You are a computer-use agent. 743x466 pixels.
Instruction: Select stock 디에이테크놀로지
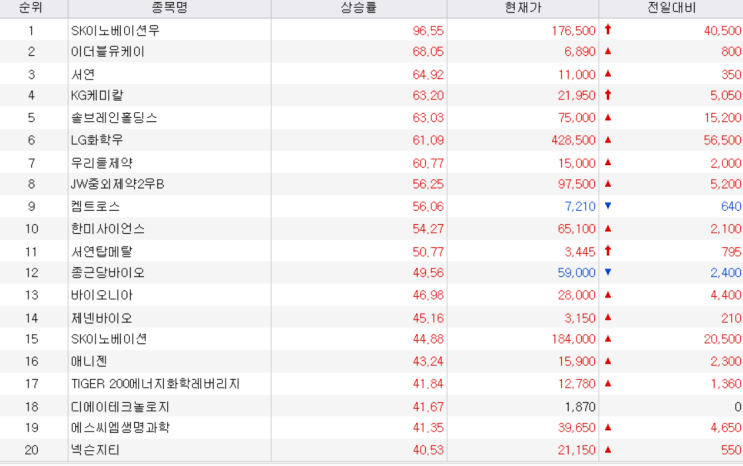pos(120,407)
